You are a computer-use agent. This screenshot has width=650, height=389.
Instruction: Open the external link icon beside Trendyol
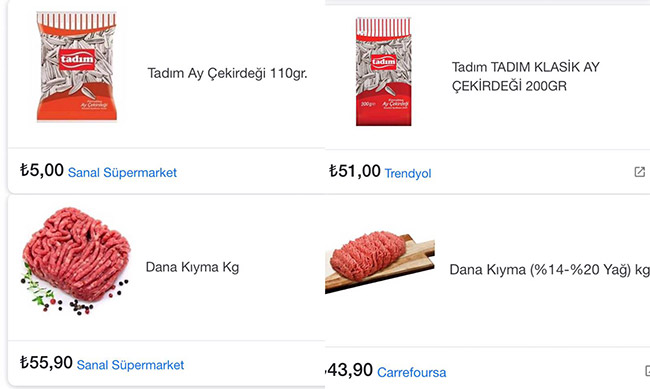tap(640, 172)
